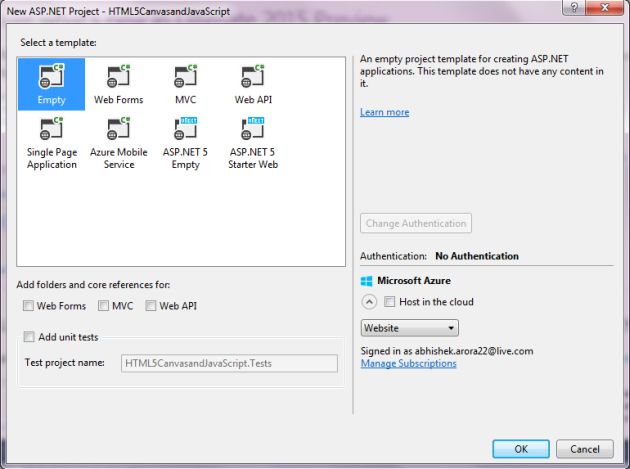Close the New ASP.NET Project dialog

(604, 8)
